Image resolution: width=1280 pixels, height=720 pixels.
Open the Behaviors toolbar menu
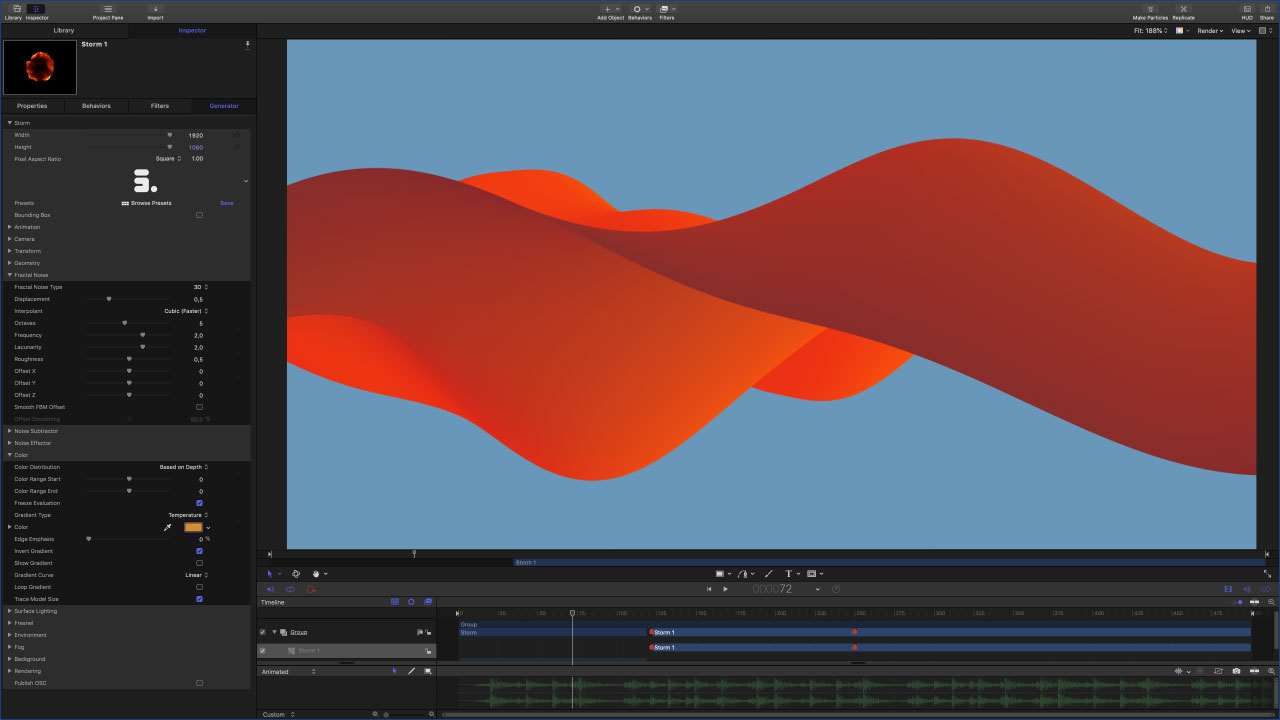[x=639, y=11]
